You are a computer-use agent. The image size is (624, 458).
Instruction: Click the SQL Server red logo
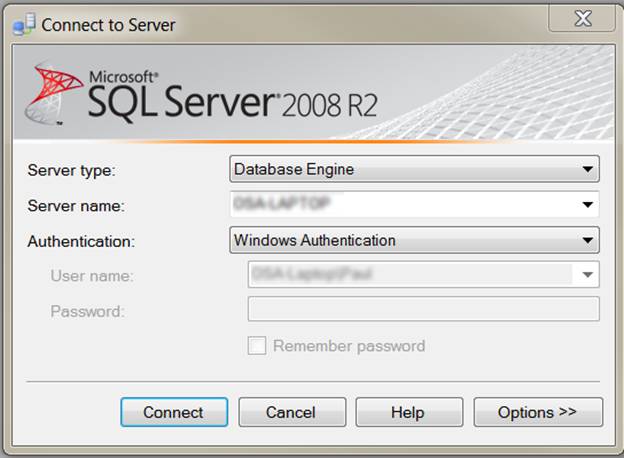[54, 94]
